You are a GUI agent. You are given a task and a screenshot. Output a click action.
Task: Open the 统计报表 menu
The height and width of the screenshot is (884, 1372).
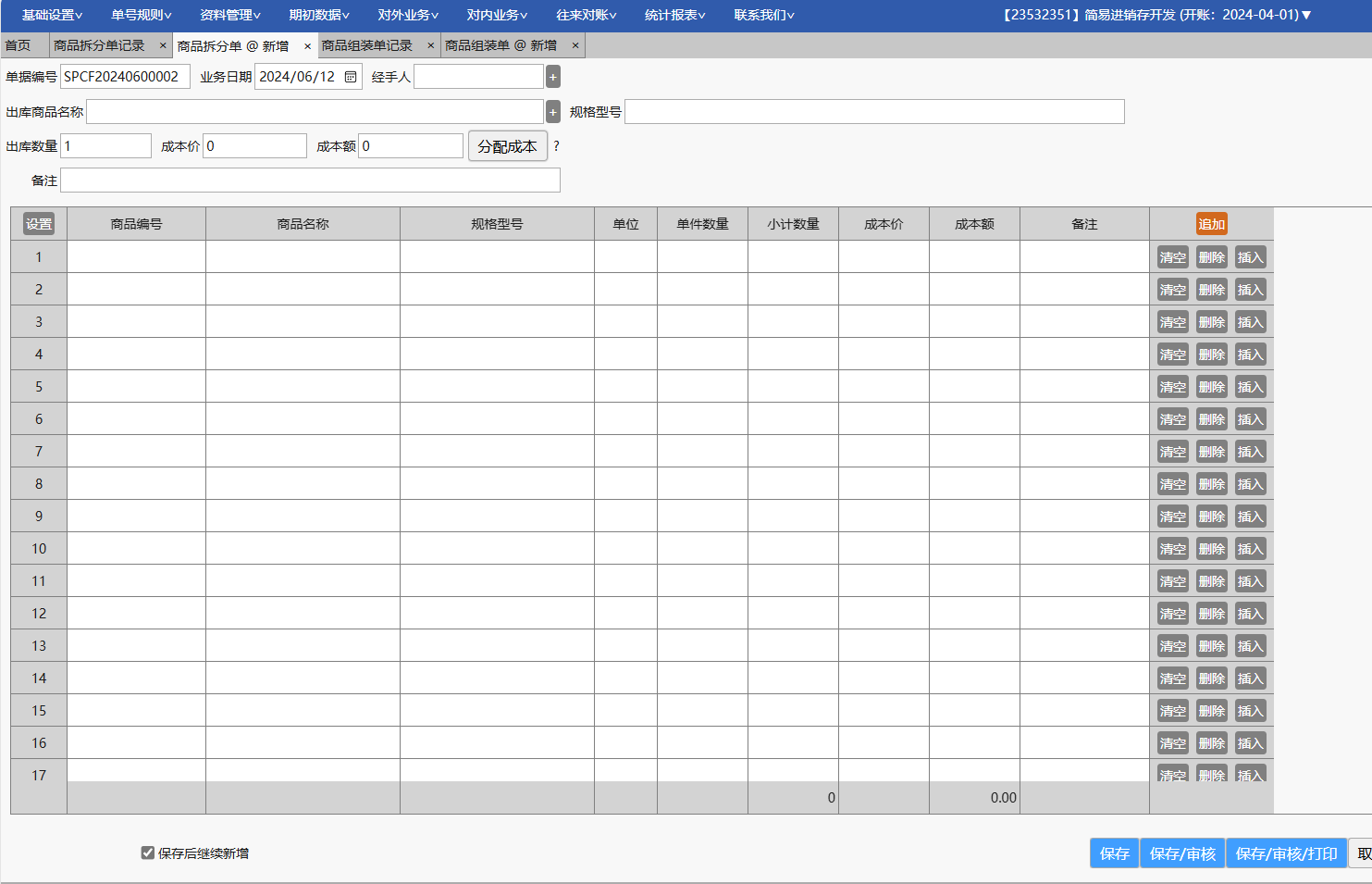click(674, 15)
